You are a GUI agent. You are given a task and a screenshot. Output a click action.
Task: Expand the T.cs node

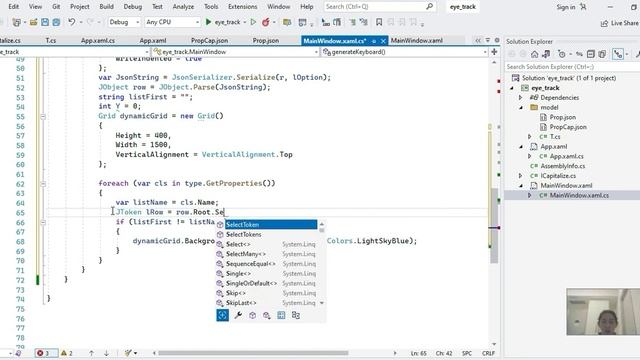[x=529, y=137]
